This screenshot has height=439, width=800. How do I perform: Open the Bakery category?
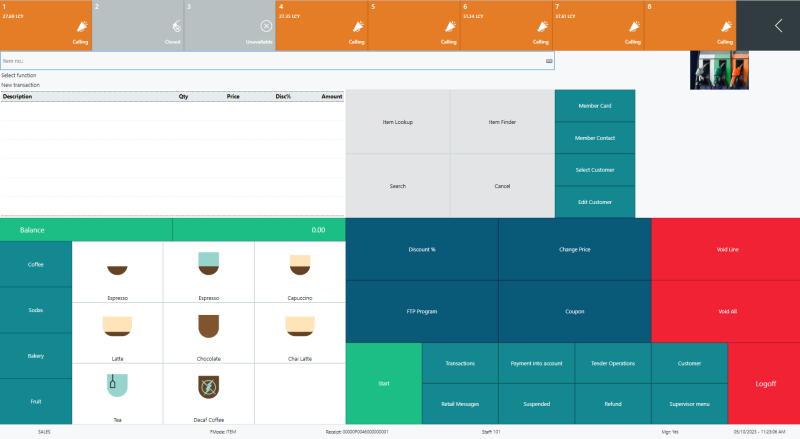click(x=36, y=356)
